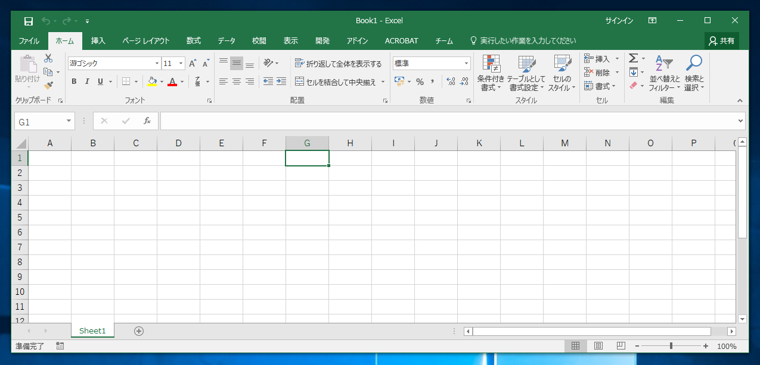
Task: Click the Undo arrow icon
Action: point(46,21)
